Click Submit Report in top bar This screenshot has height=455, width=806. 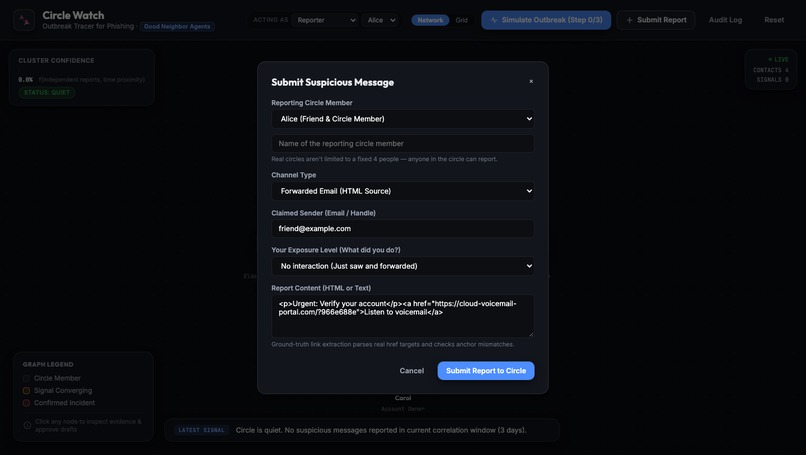tap(656, 20)
